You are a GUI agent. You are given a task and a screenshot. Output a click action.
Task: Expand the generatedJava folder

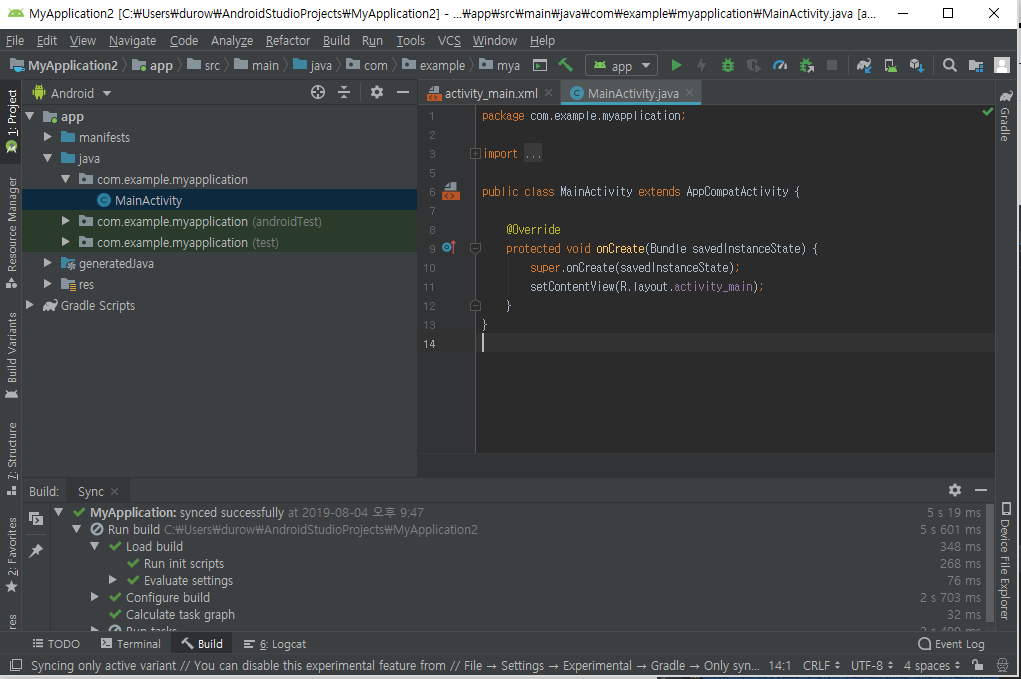point(48,262)
